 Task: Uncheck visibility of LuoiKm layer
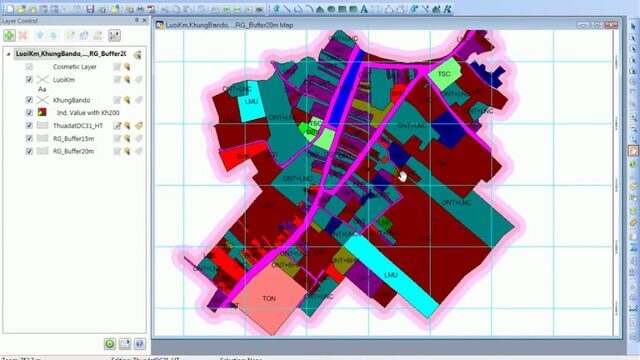point(29,79)
